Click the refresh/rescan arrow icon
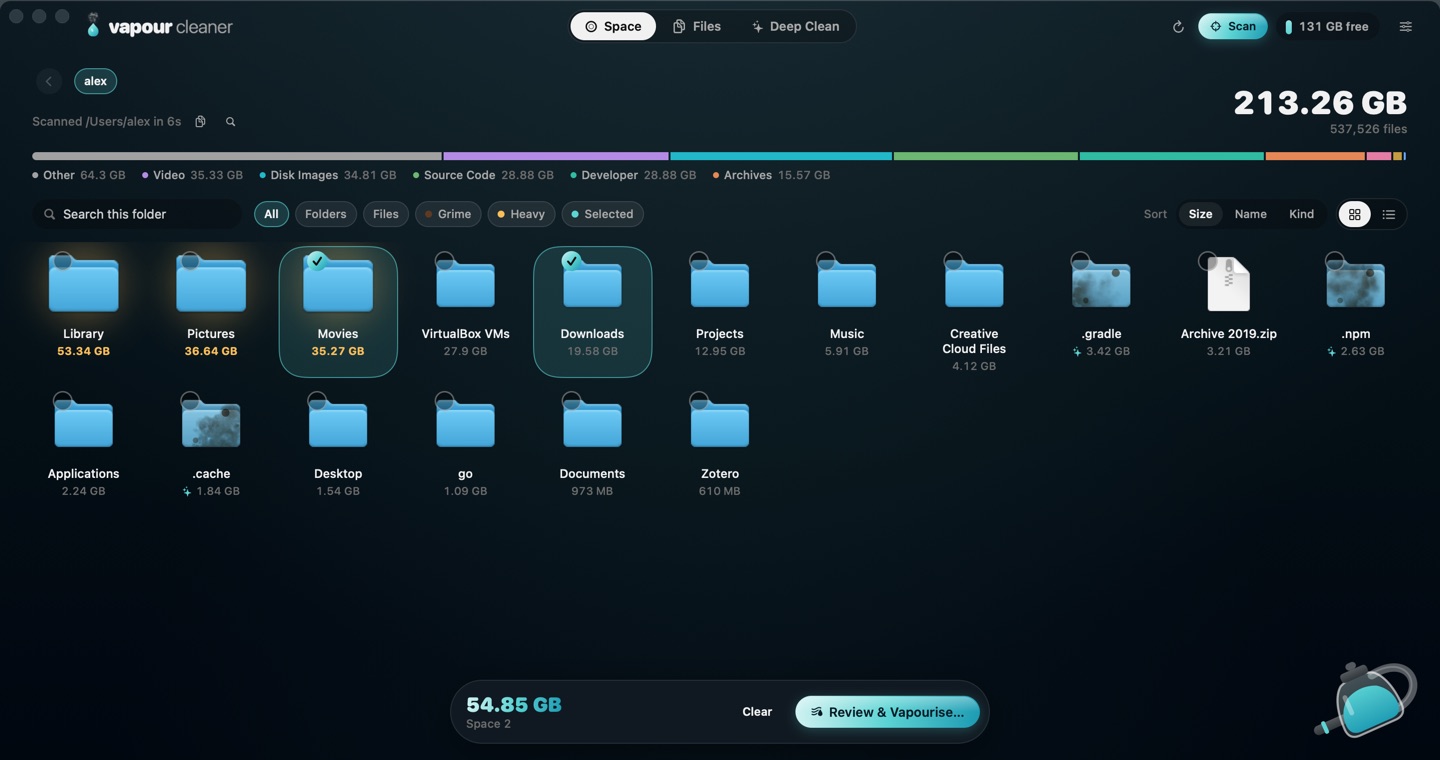The height and width of the screenshot is (760, 1440). pos(1178,27)
